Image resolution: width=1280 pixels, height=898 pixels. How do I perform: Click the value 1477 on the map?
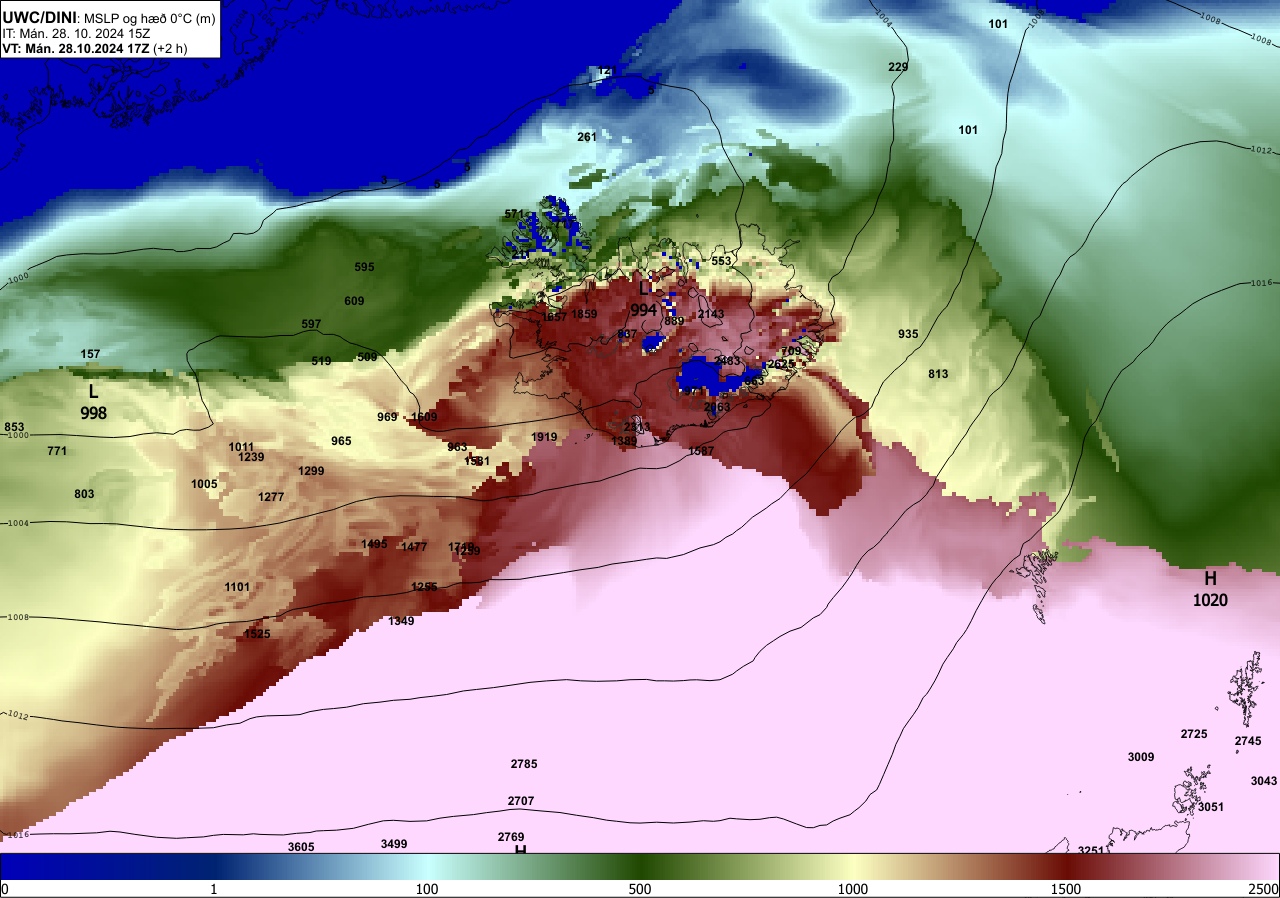(414, 547)
